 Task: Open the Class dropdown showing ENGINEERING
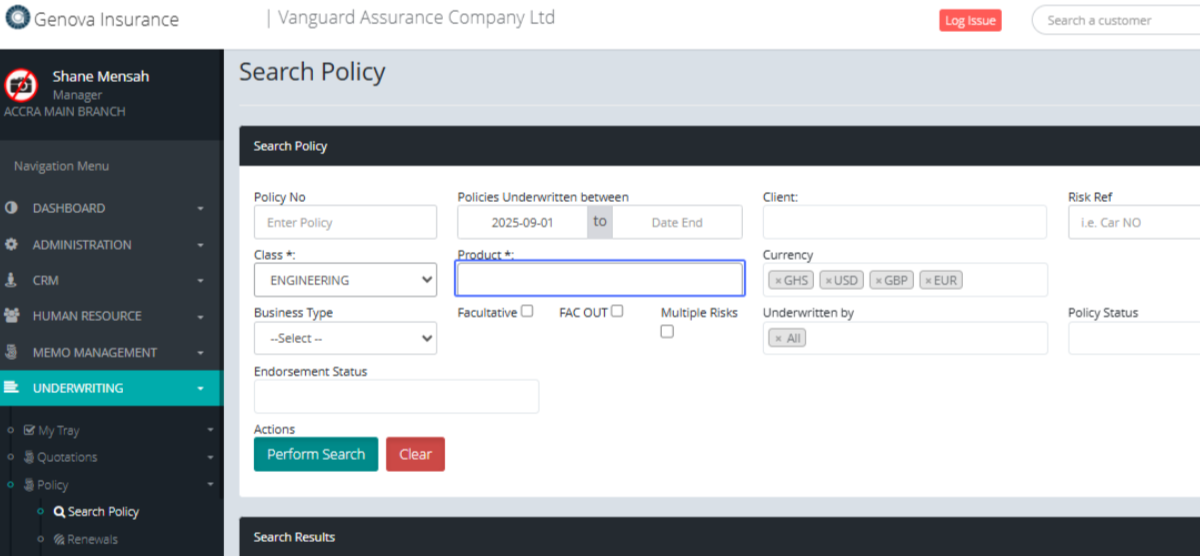coord(345,280)
